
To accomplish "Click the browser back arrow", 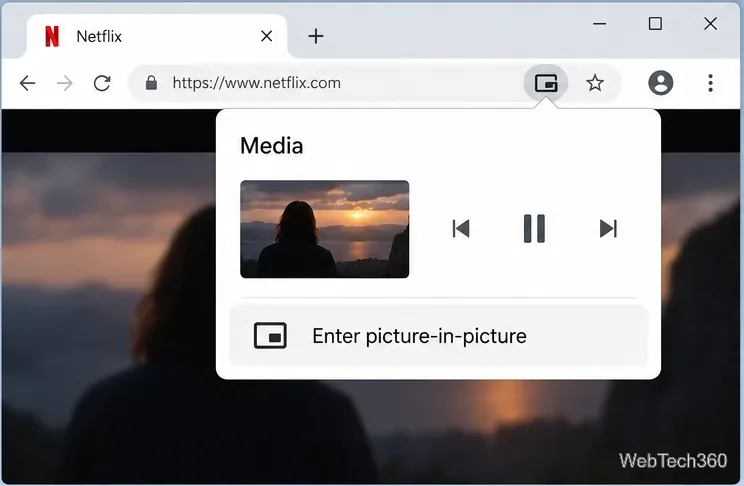I will pyautogui.click(x=28, y=84).
